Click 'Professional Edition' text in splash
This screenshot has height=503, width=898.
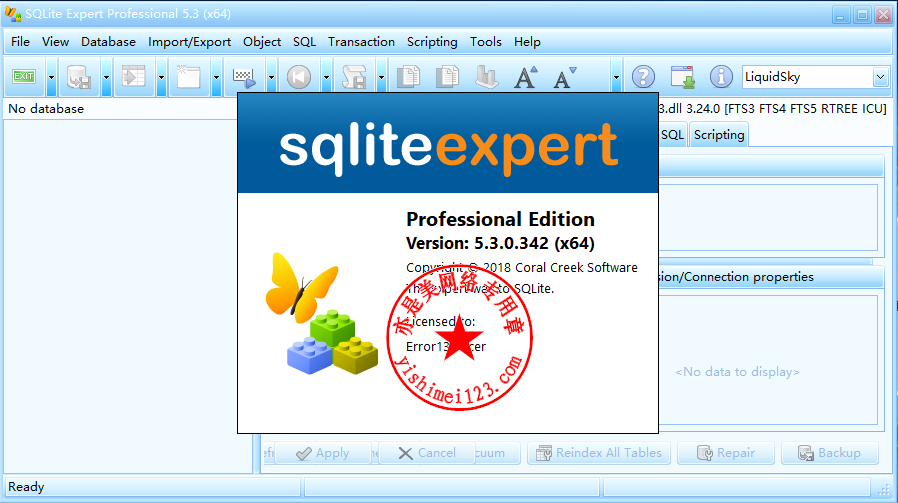pyautogui.click(x=500, y=219)
